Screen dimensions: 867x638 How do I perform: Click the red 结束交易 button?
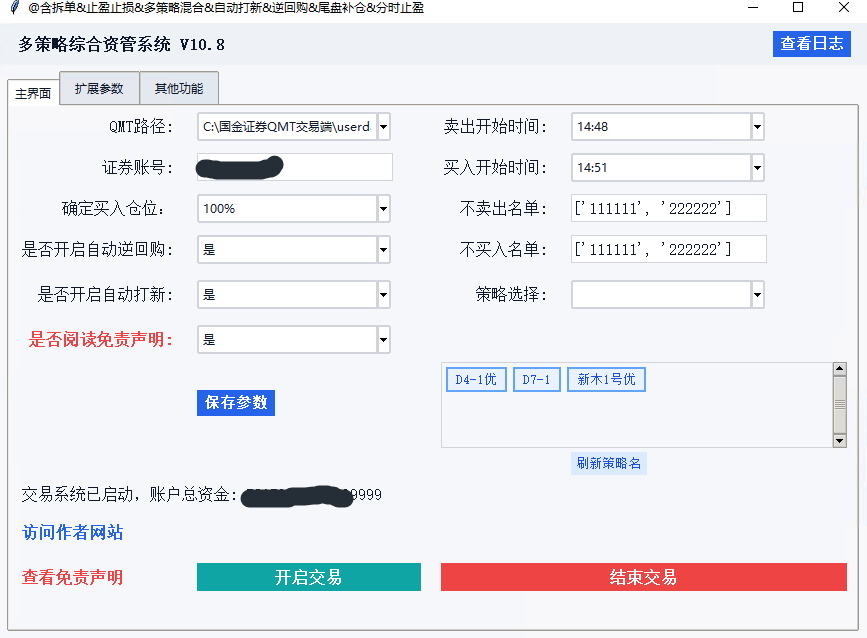click(644, 577)
